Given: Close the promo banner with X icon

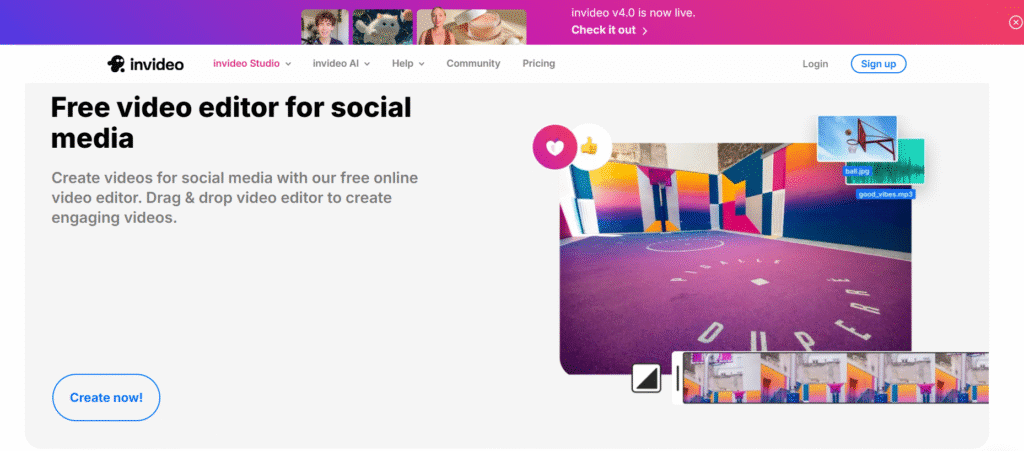Looking at the screenshot, I should 1015,22.
